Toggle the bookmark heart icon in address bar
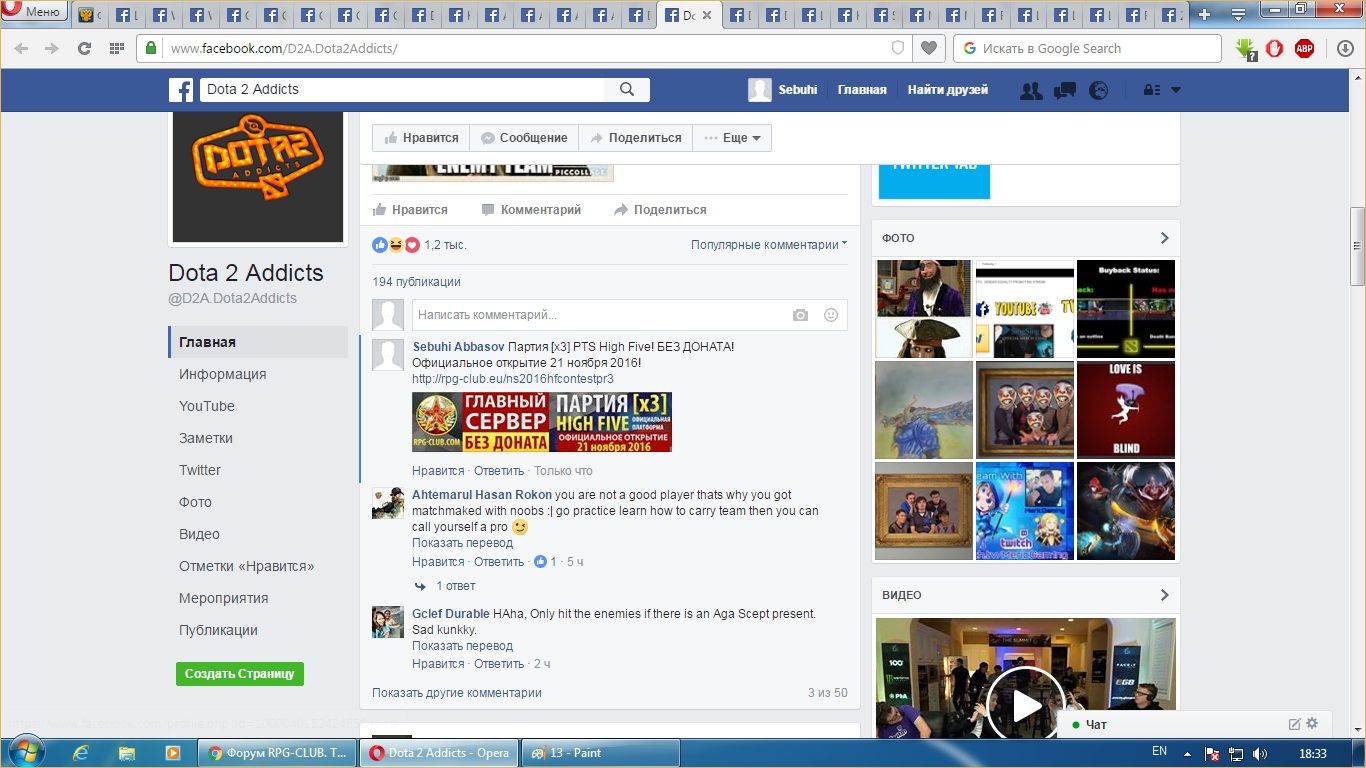The width and height of the screenshot is (1366, 768). point(929,48)
